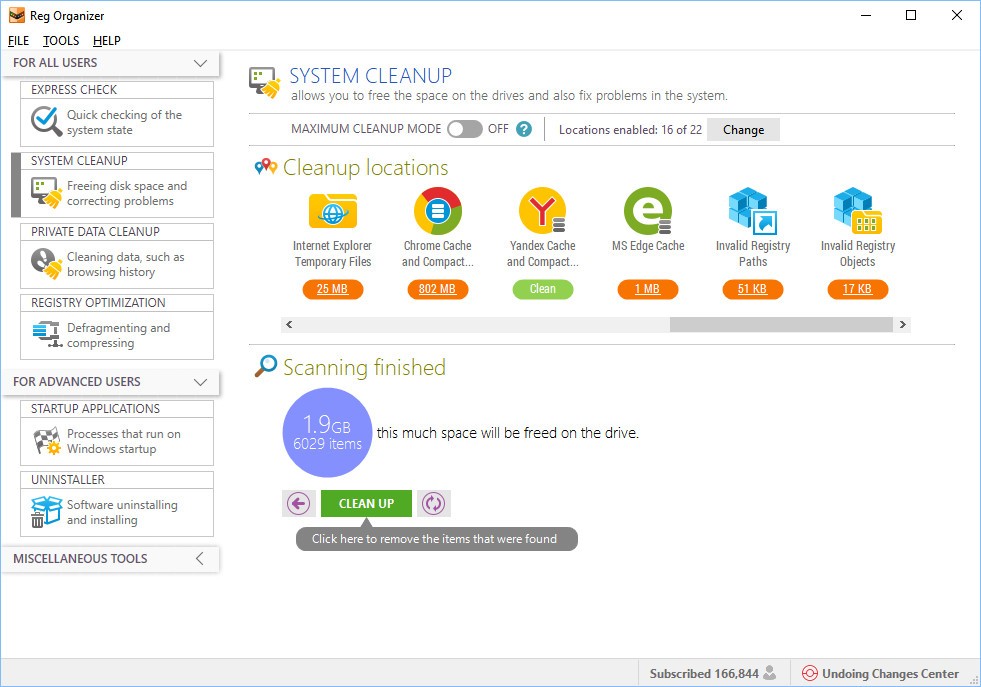
Task: Open the Help menu
Action: pyautogui.click(x=106, y=41)
